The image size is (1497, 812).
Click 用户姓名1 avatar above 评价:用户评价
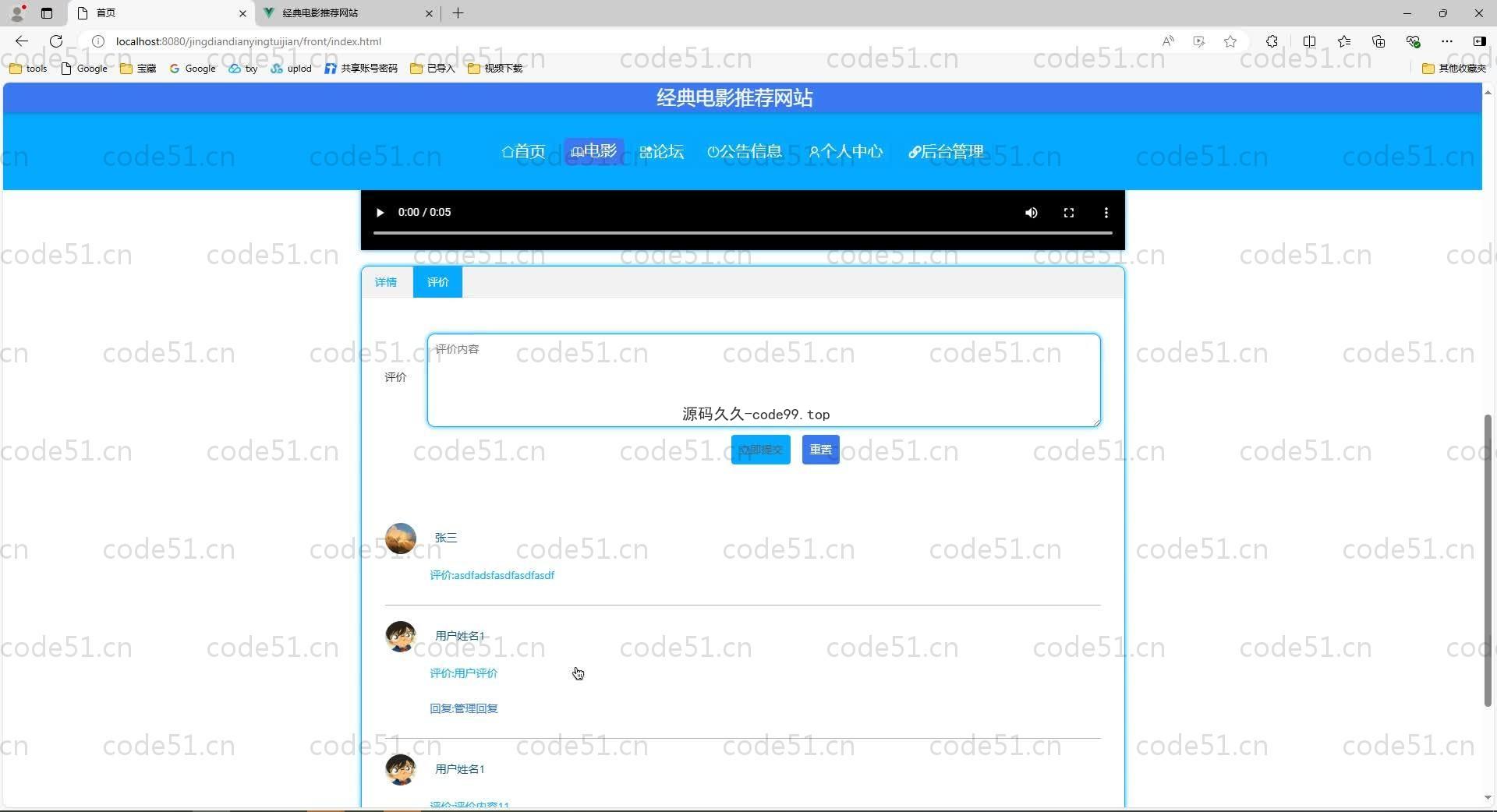401,637
